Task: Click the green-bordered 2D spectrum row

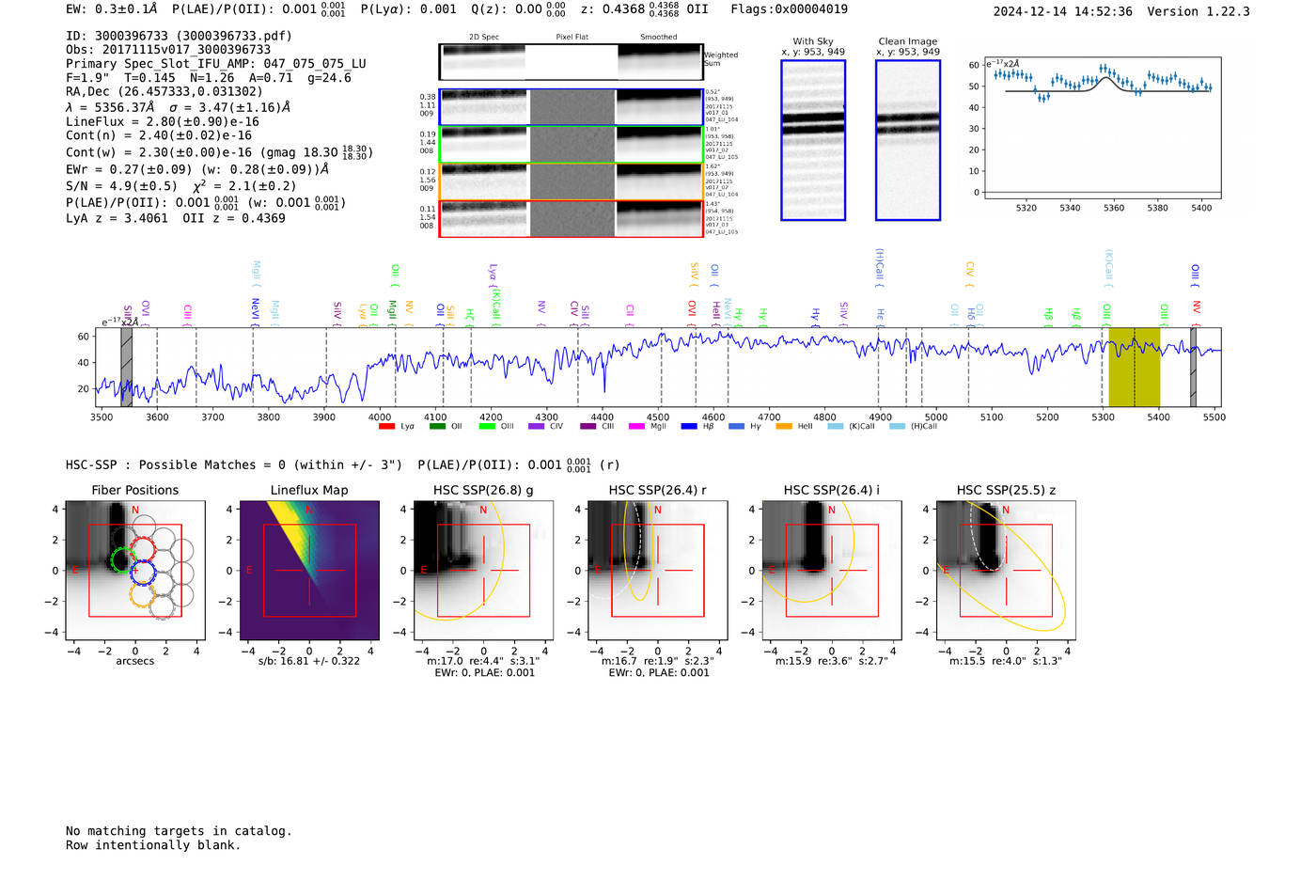Action: coord(571,145)
